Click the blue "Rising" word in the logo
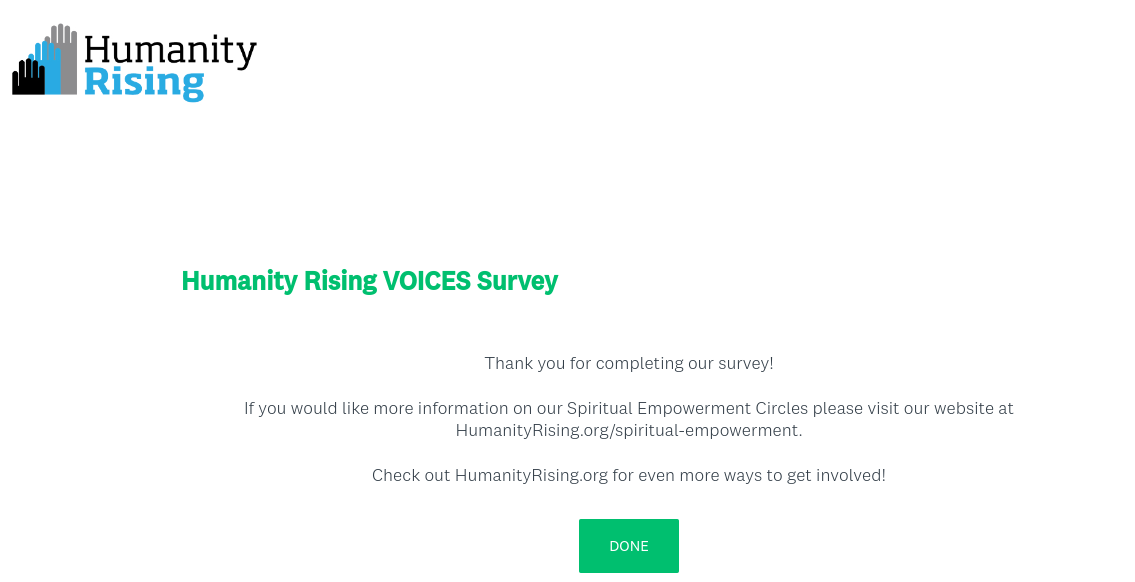Screen dimensions: 1135x582 click(144, 82)
